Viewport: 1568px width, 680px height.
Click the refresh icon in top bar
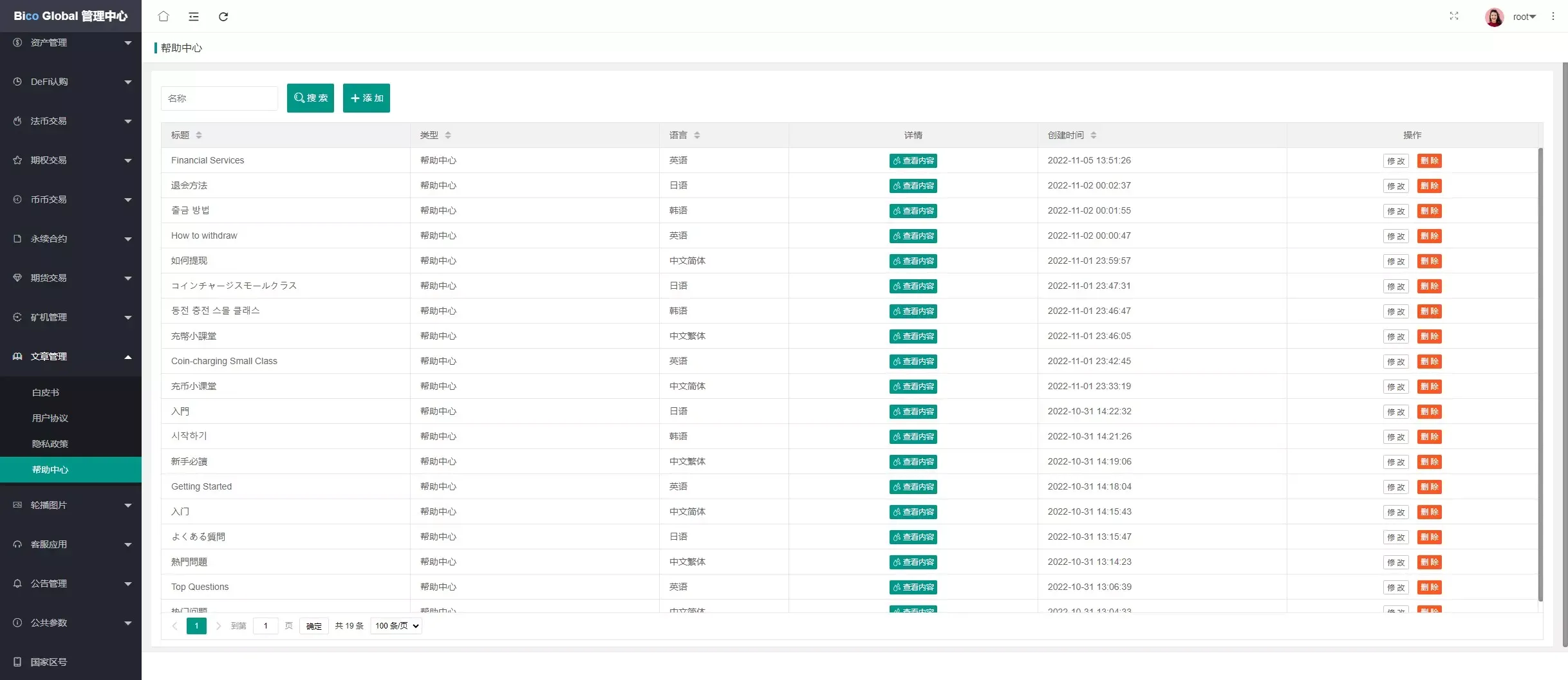click(x=223, y=17)
